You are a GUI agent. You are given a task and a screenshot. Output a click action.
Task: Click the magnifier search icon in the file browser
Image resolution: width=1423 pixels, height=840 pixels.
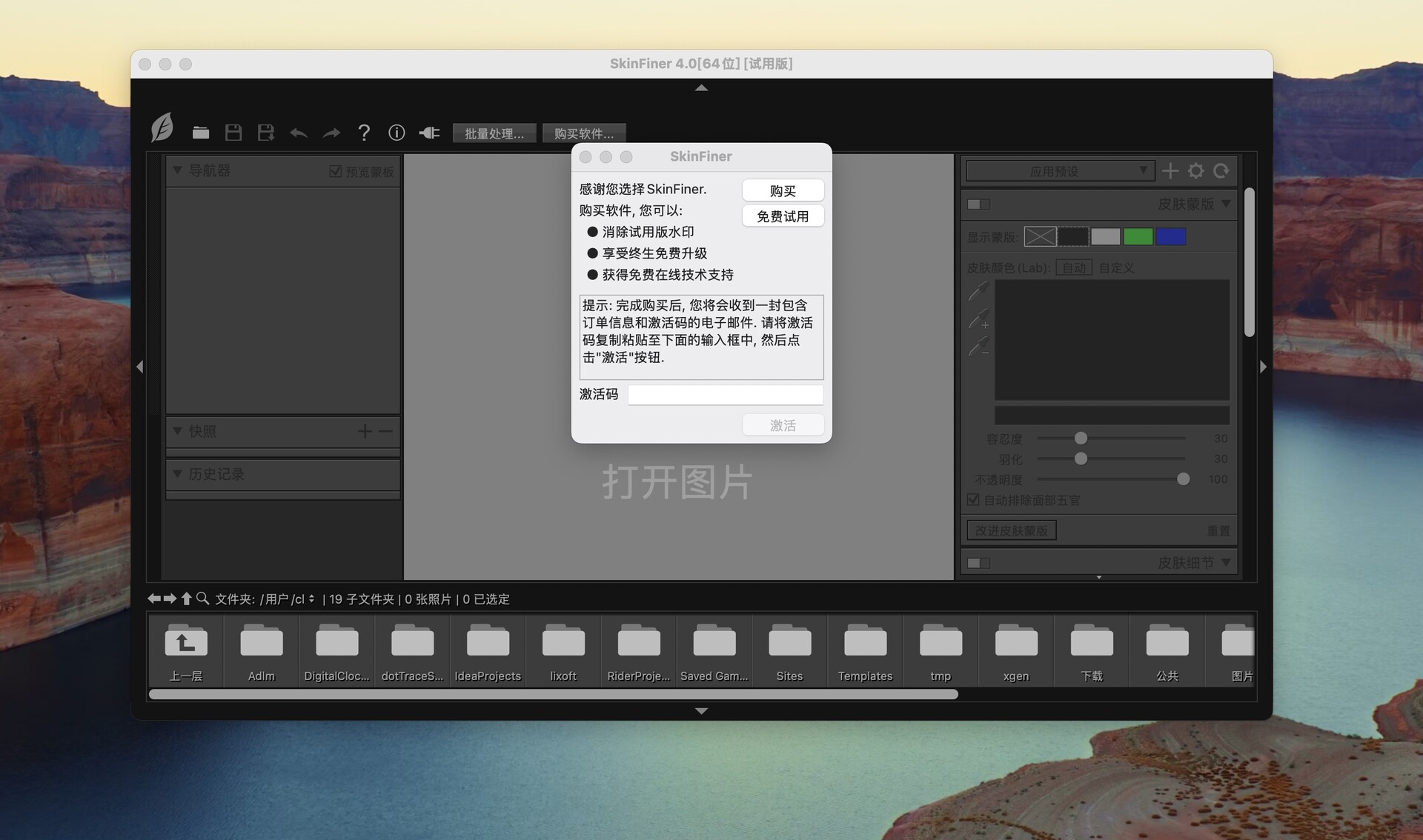click(202, 599)
